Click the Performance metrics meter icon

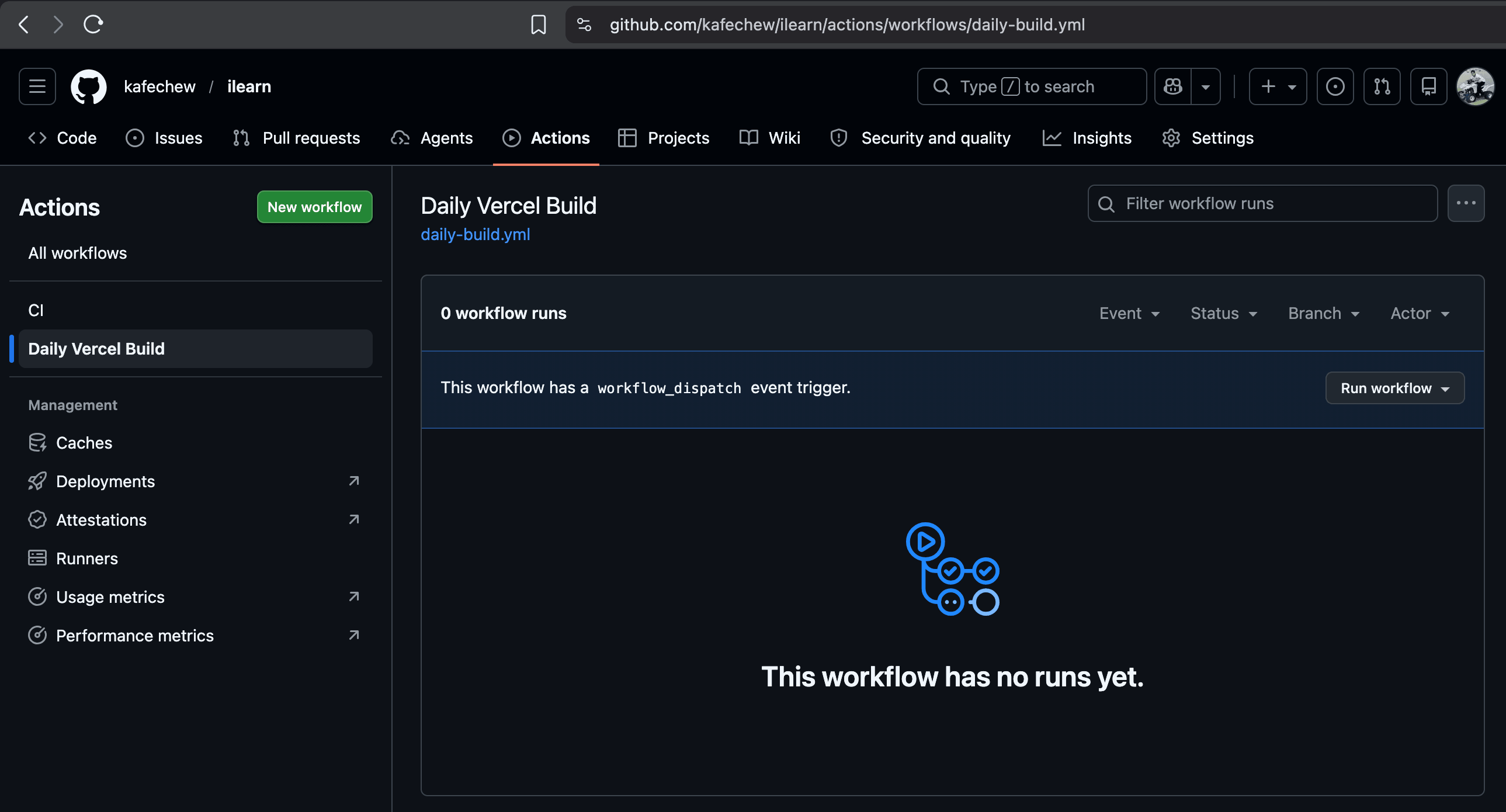click(x=37, y=636)
